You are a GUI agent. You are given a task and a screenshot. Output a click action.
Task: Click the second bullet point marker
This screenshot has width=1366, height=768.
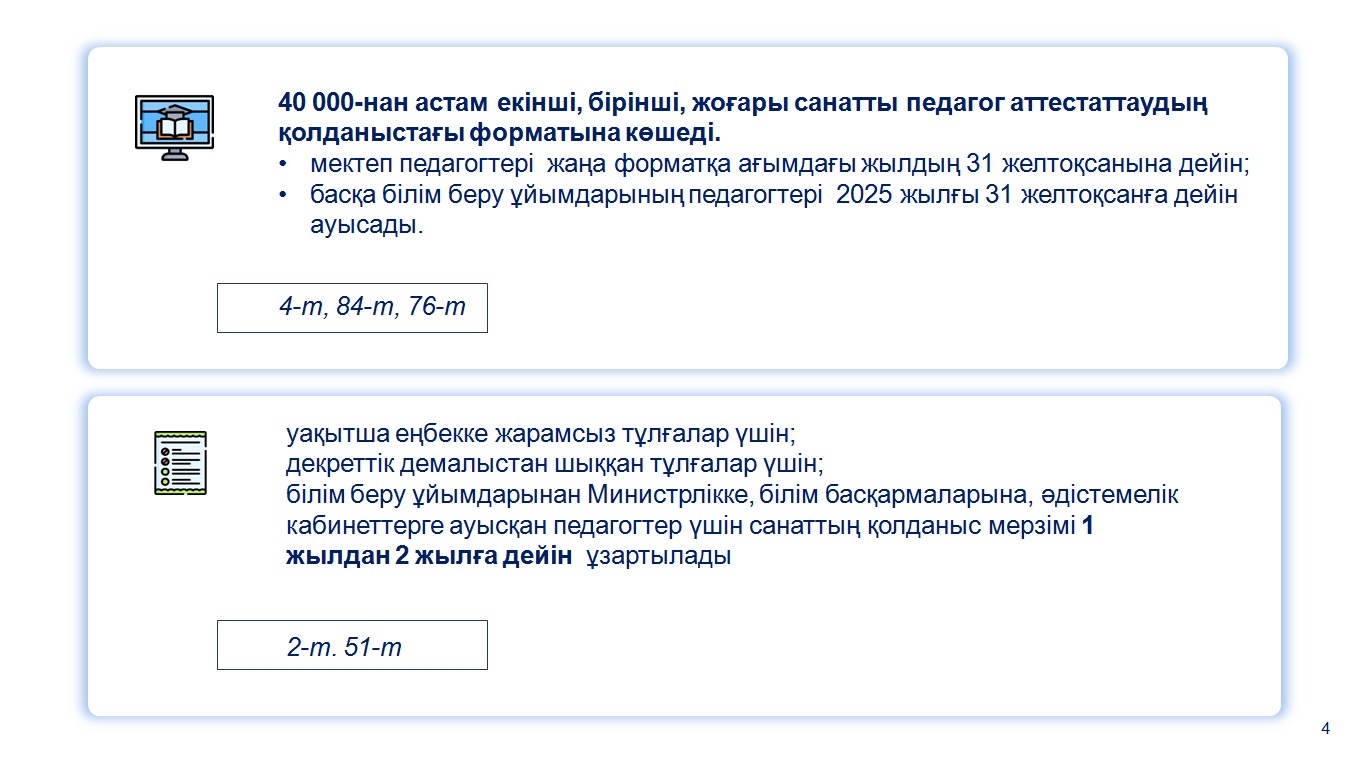(284, 196)
